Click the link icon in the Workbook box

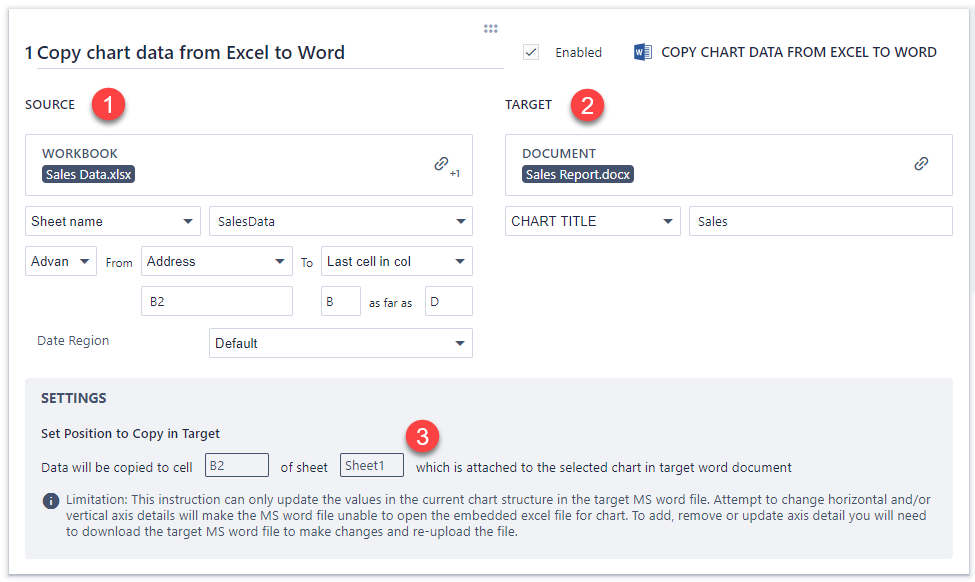click(x=441, y=164)
